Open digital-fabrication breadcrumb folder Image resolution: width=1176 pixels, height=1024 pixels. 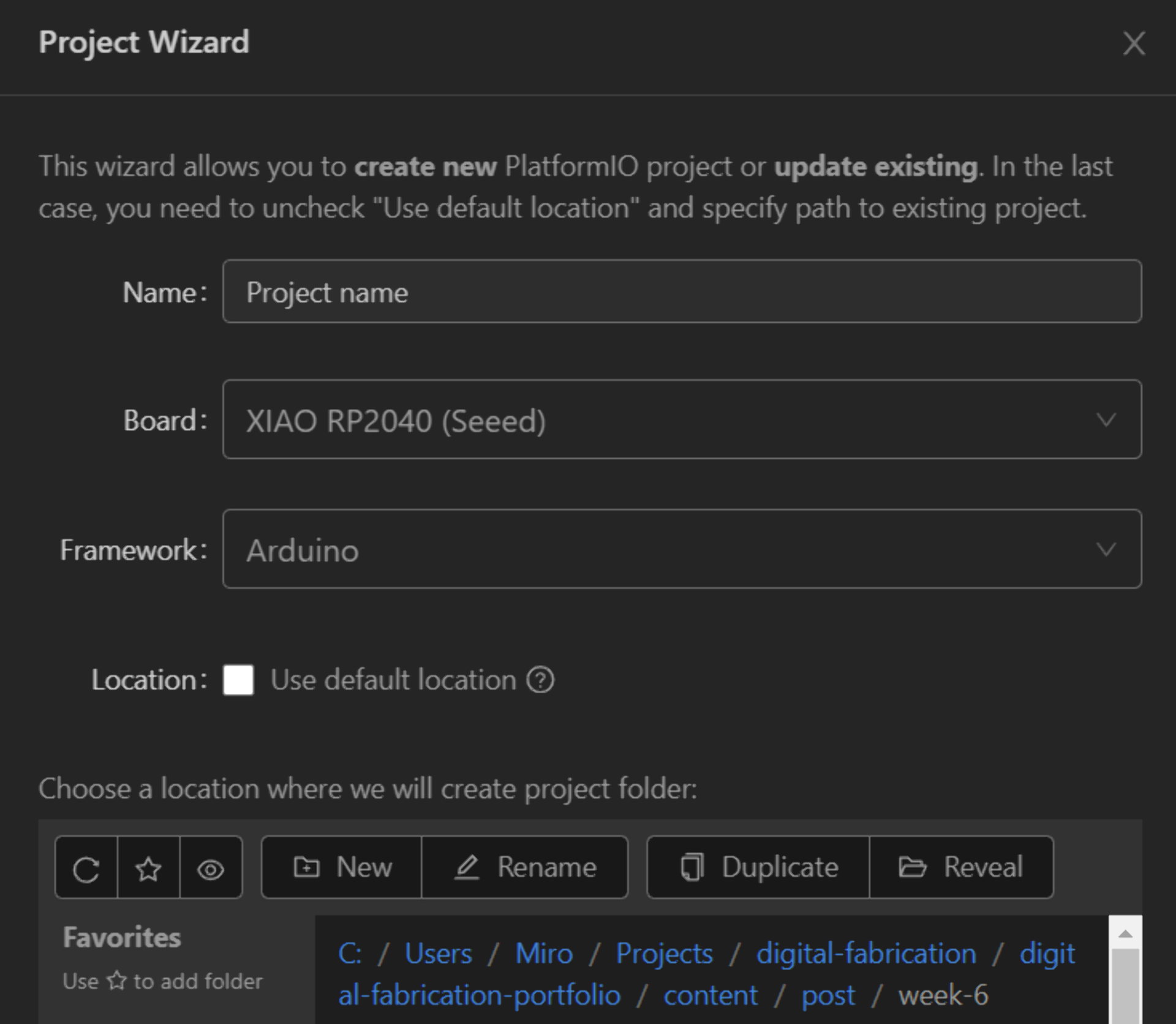(865, 954)
